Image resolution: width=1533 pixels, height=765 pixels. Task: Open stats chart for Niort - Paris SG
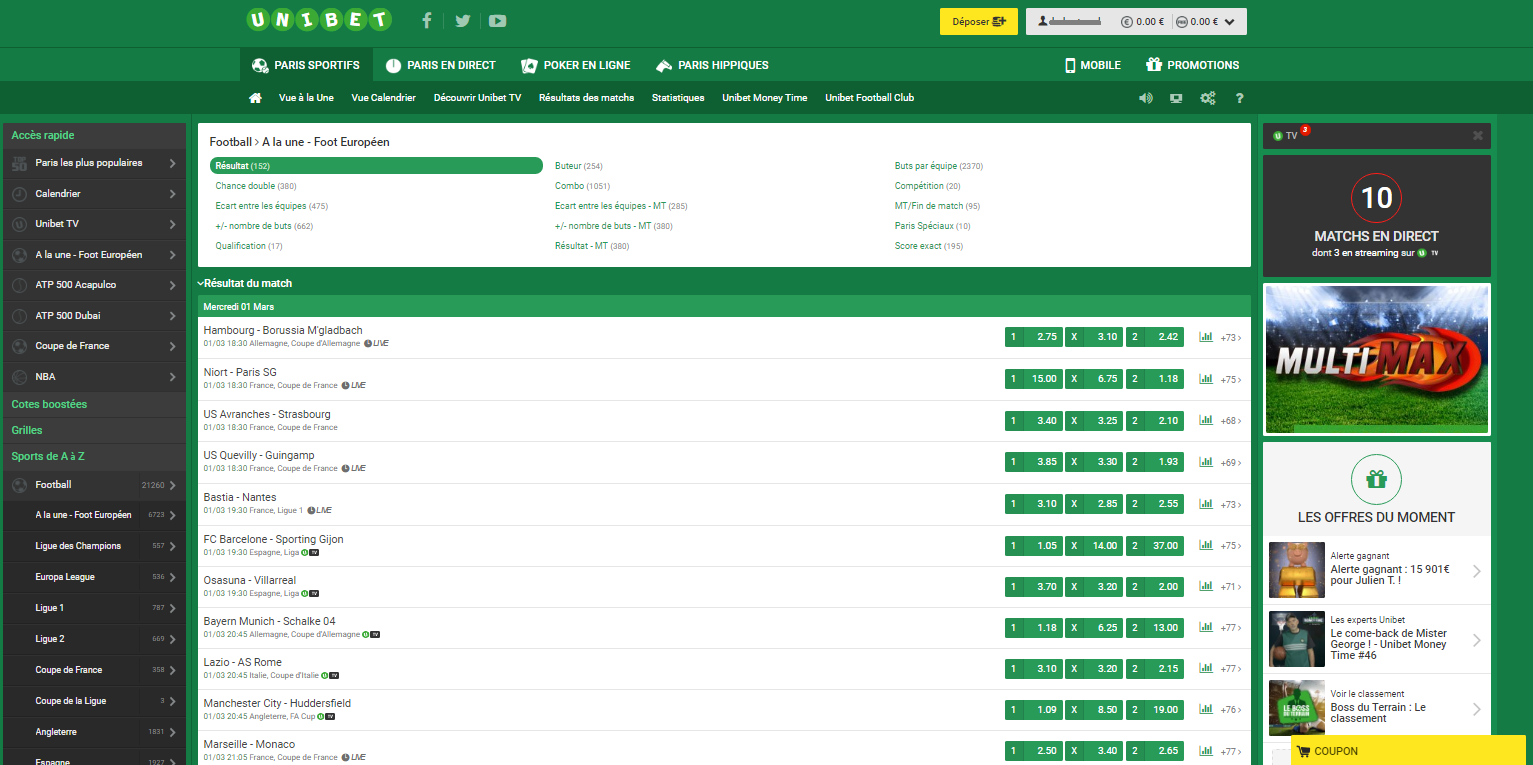[x=1206, y=380]
